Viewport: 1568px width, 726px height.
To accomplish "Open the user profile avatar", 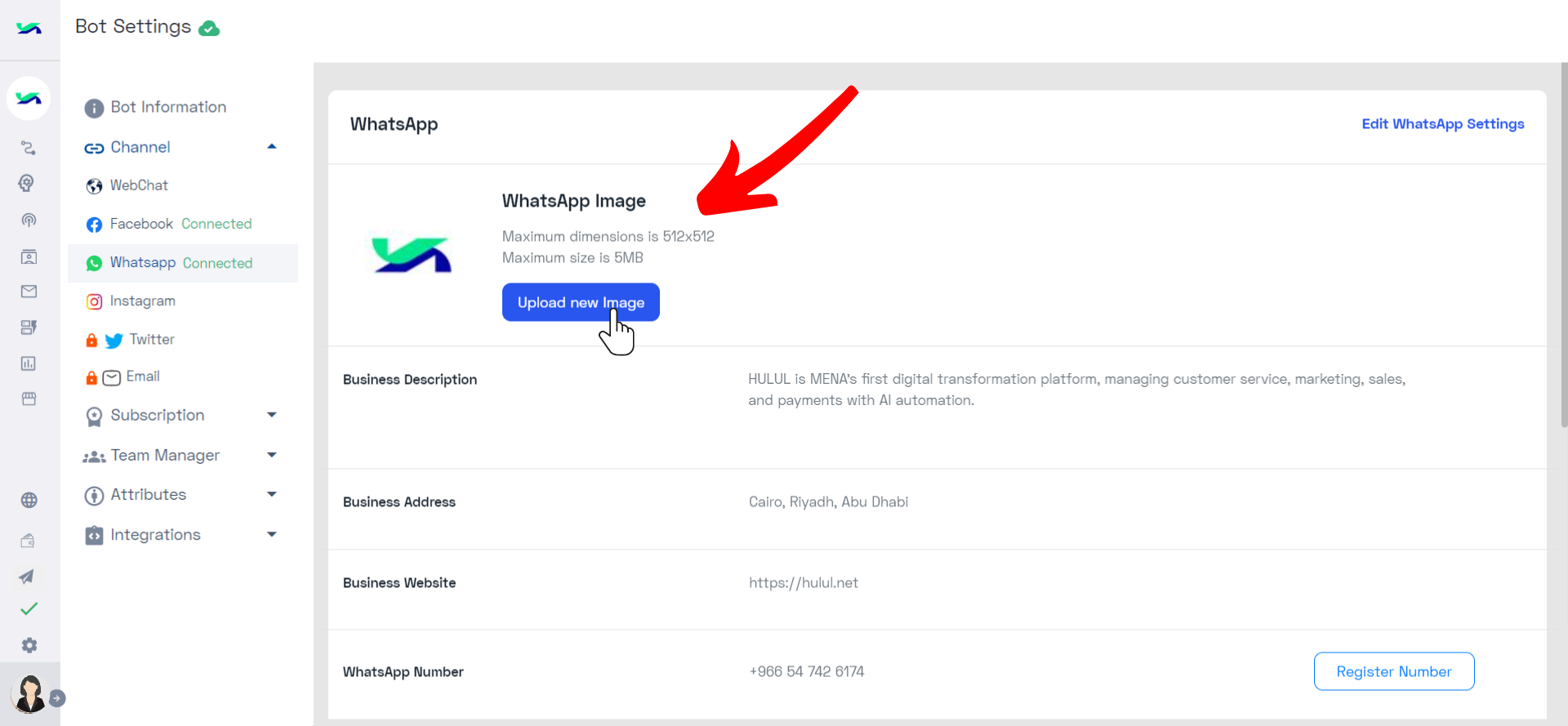I will point(29,693).
